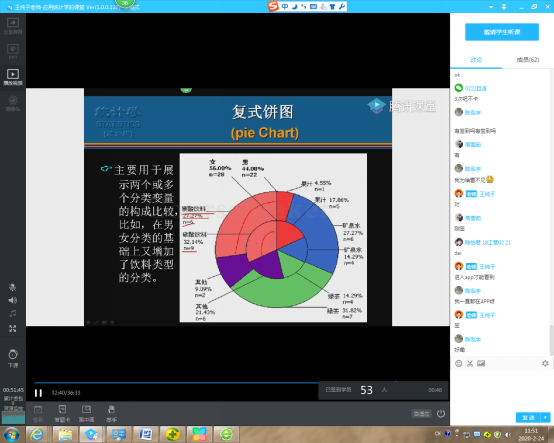Viewport: 554px width, 443px height.
Task: Toggle the muted microphone icon
Action: pyautogui.click(x=13, y=287)
